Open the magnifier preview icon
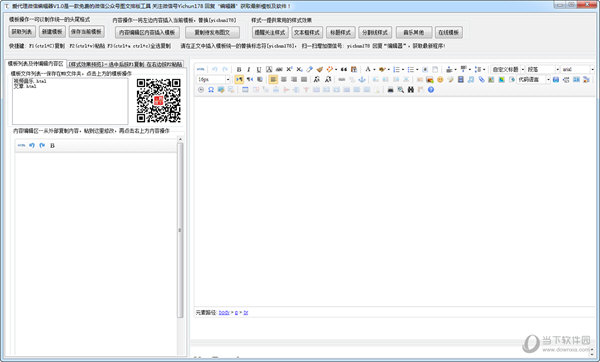Screen dimensions: 600x362 coord(401,90)
